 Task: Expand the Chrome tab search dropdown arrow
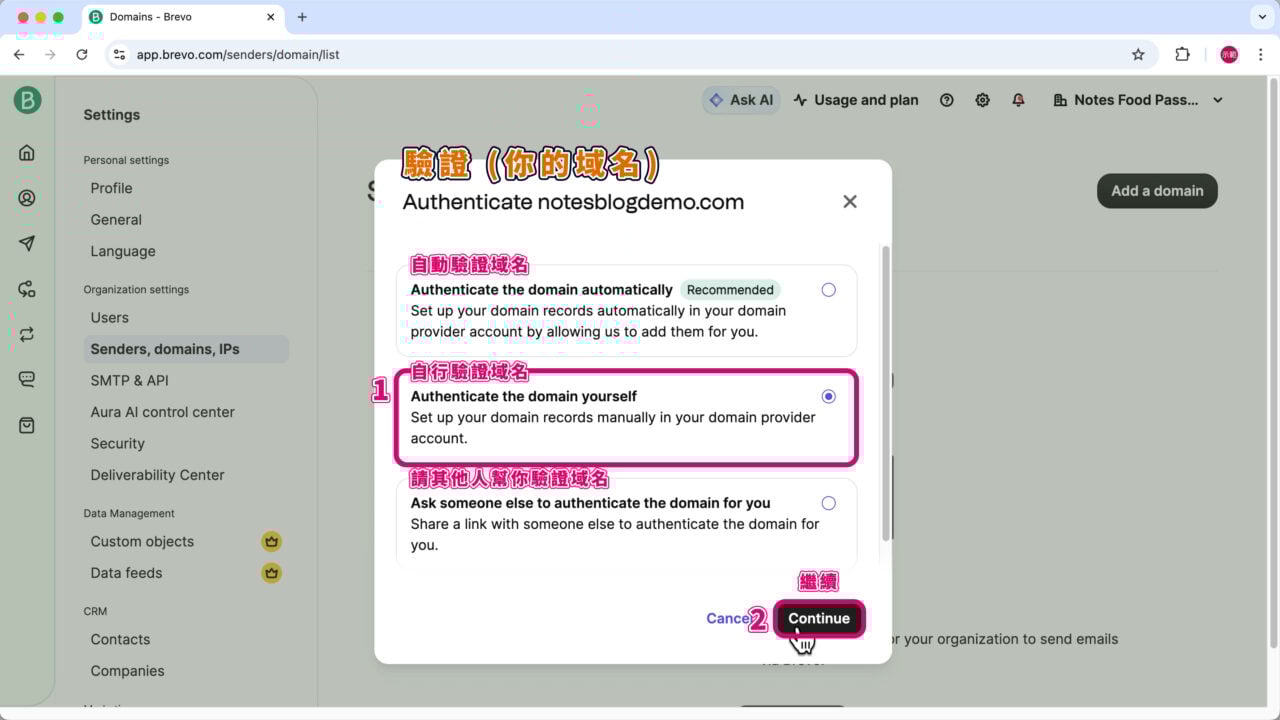click(x=1259, y=17)
